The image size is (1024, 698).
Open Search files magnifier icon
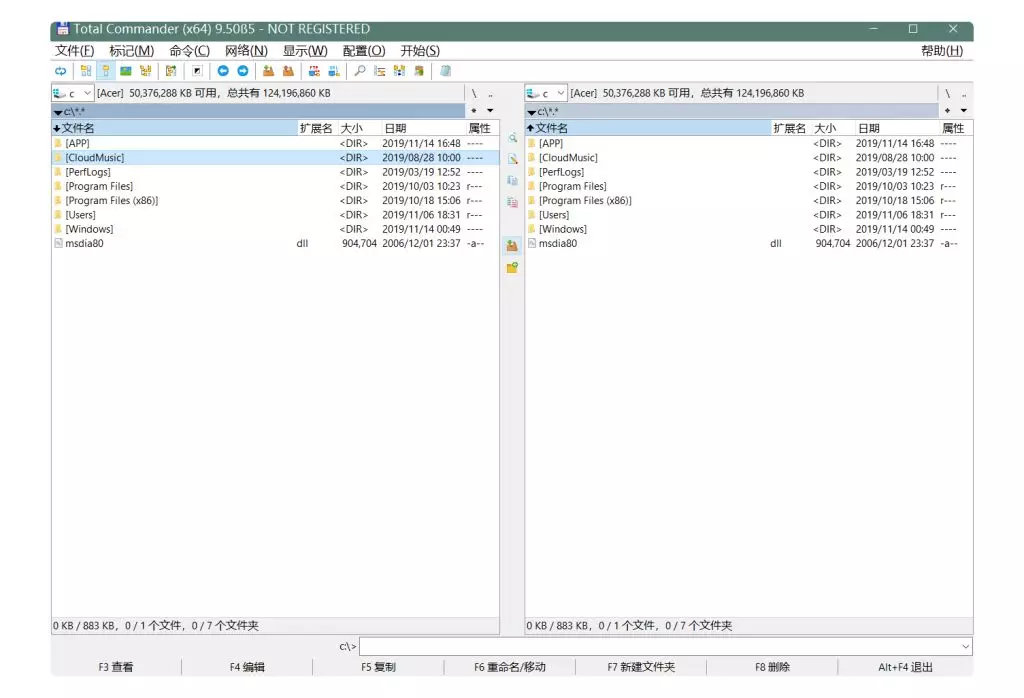click(360, 71)
